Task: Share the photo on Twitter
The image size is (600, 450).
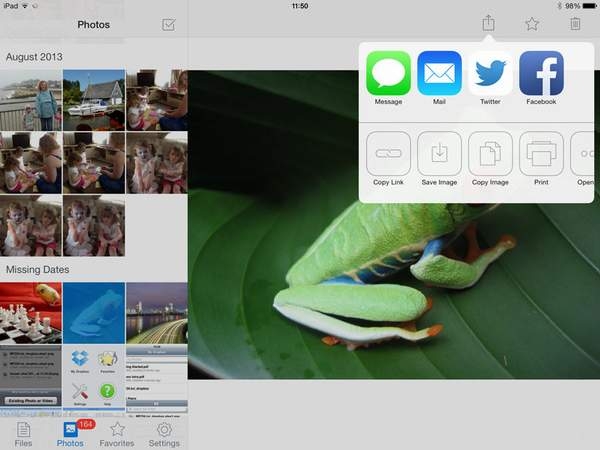Action: pos(490,73)
